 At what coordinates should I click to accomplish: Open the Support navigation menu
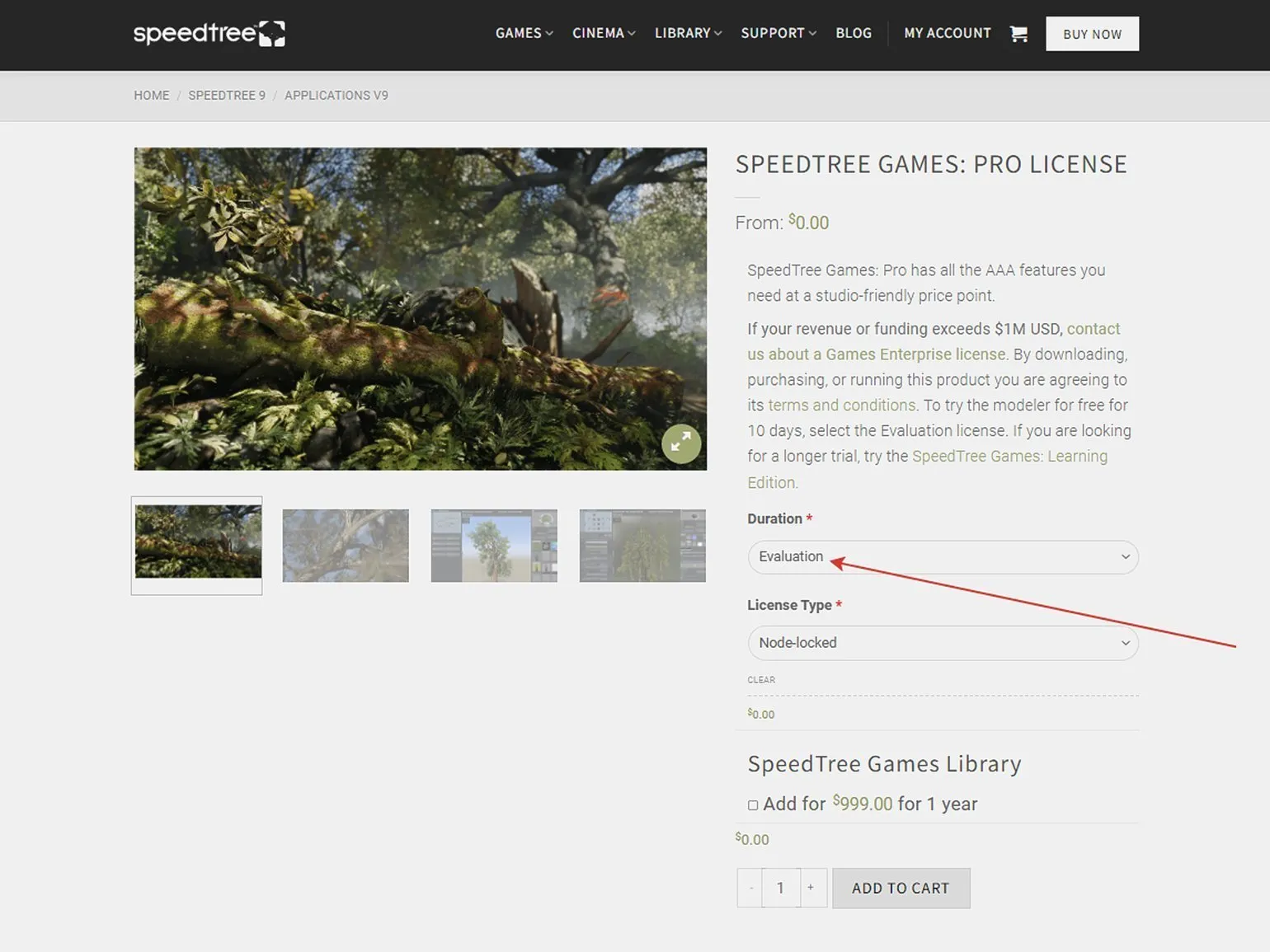coord(778,34)
